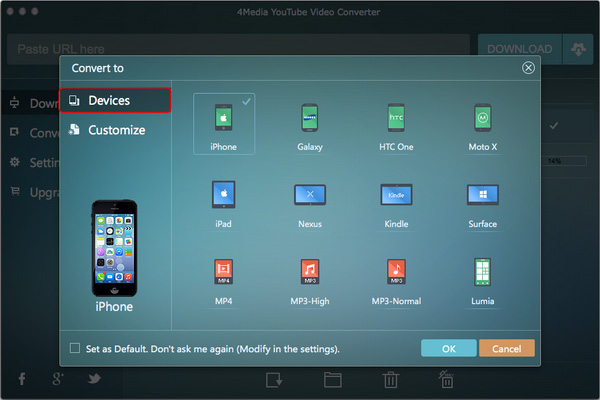The image size is (600, 400).
Task: Select MP3-Normal audio format
Action: click(396, 273)
